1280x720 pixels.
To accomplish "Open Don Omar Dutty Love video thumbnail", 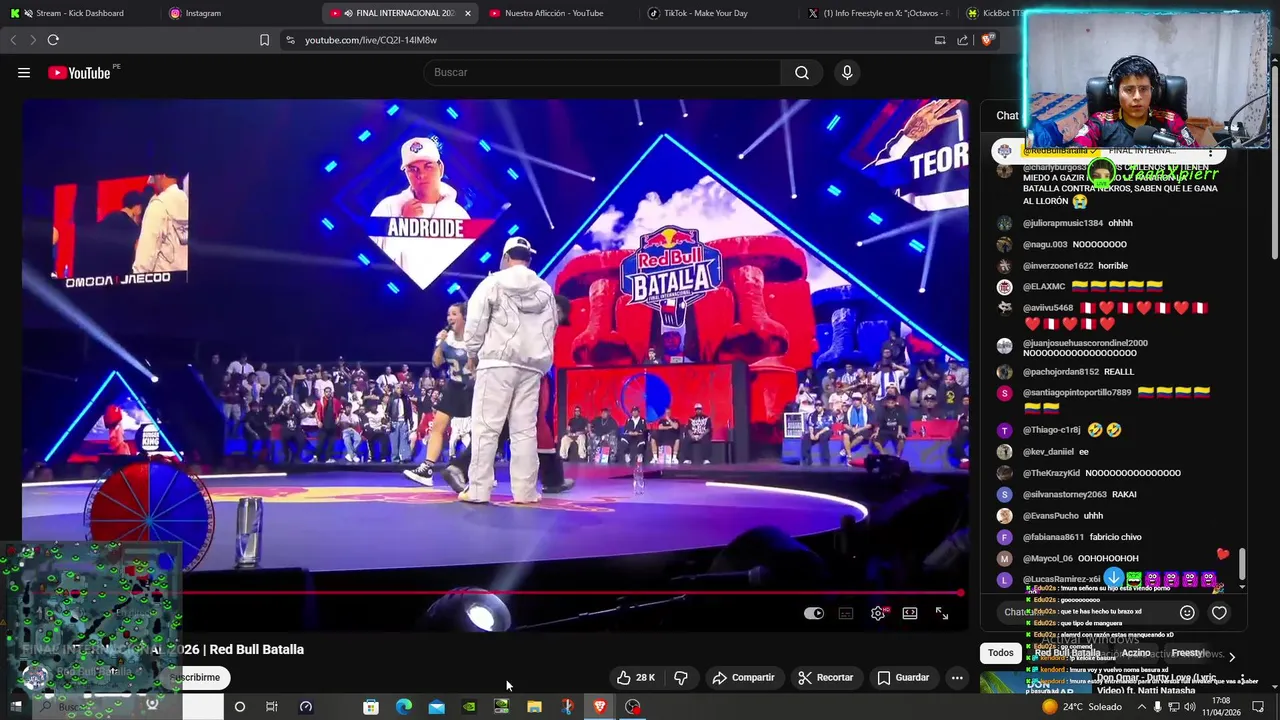I will point(1035,682).
